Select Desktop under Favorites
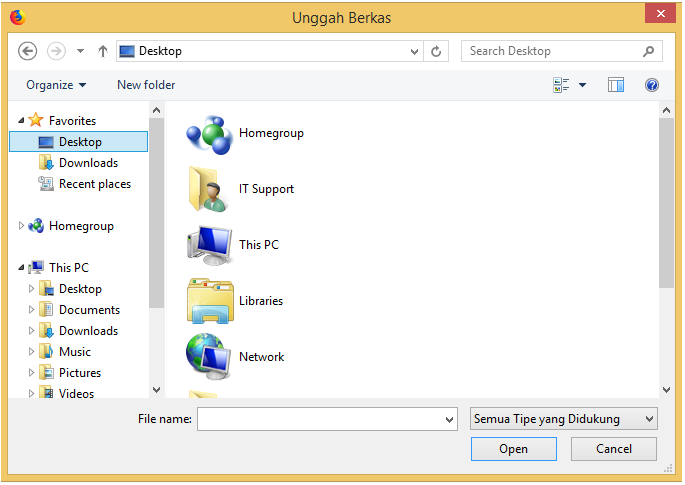 coord(79,142)
